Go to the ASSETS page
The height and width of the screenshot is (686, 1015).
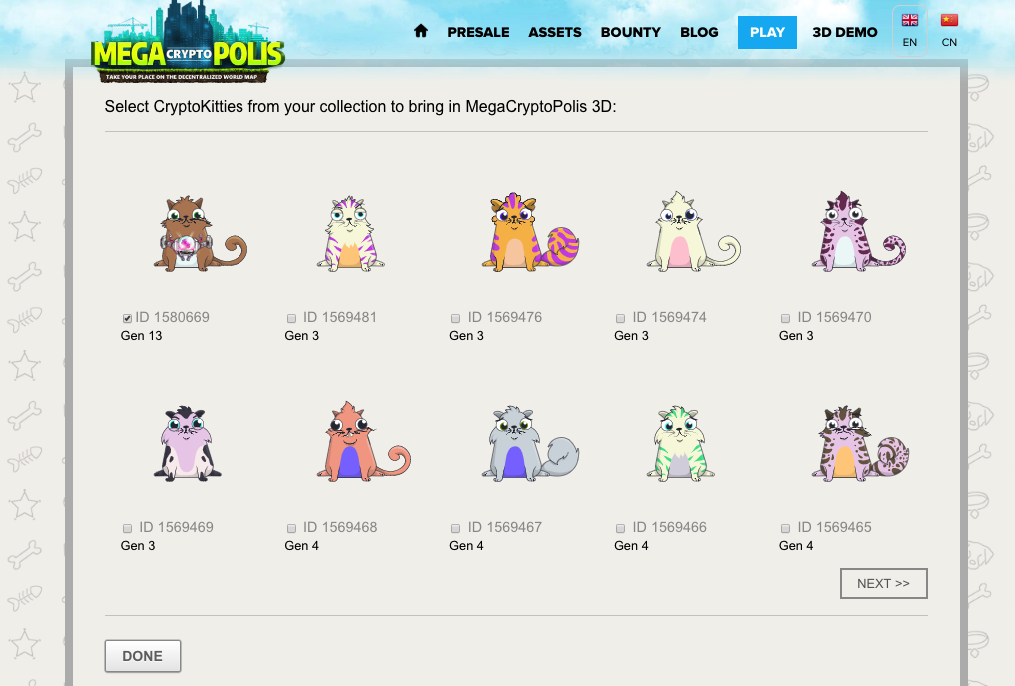click(555, 32)
